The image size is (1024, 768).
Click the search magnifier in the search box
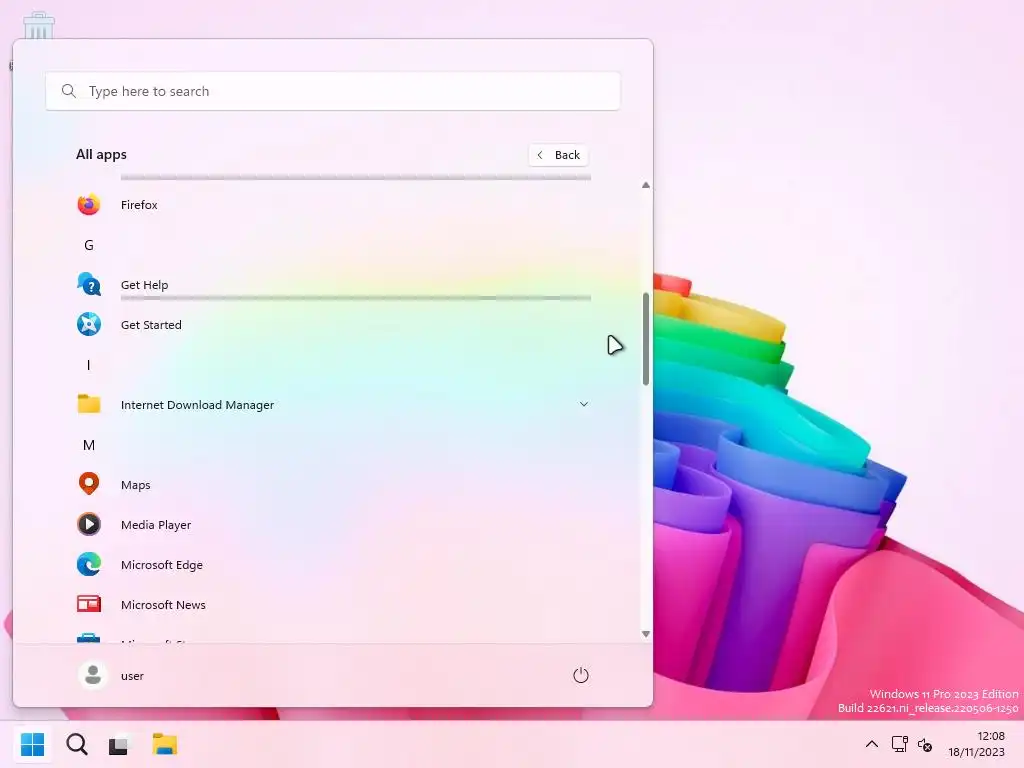click(x=69, y=91)
